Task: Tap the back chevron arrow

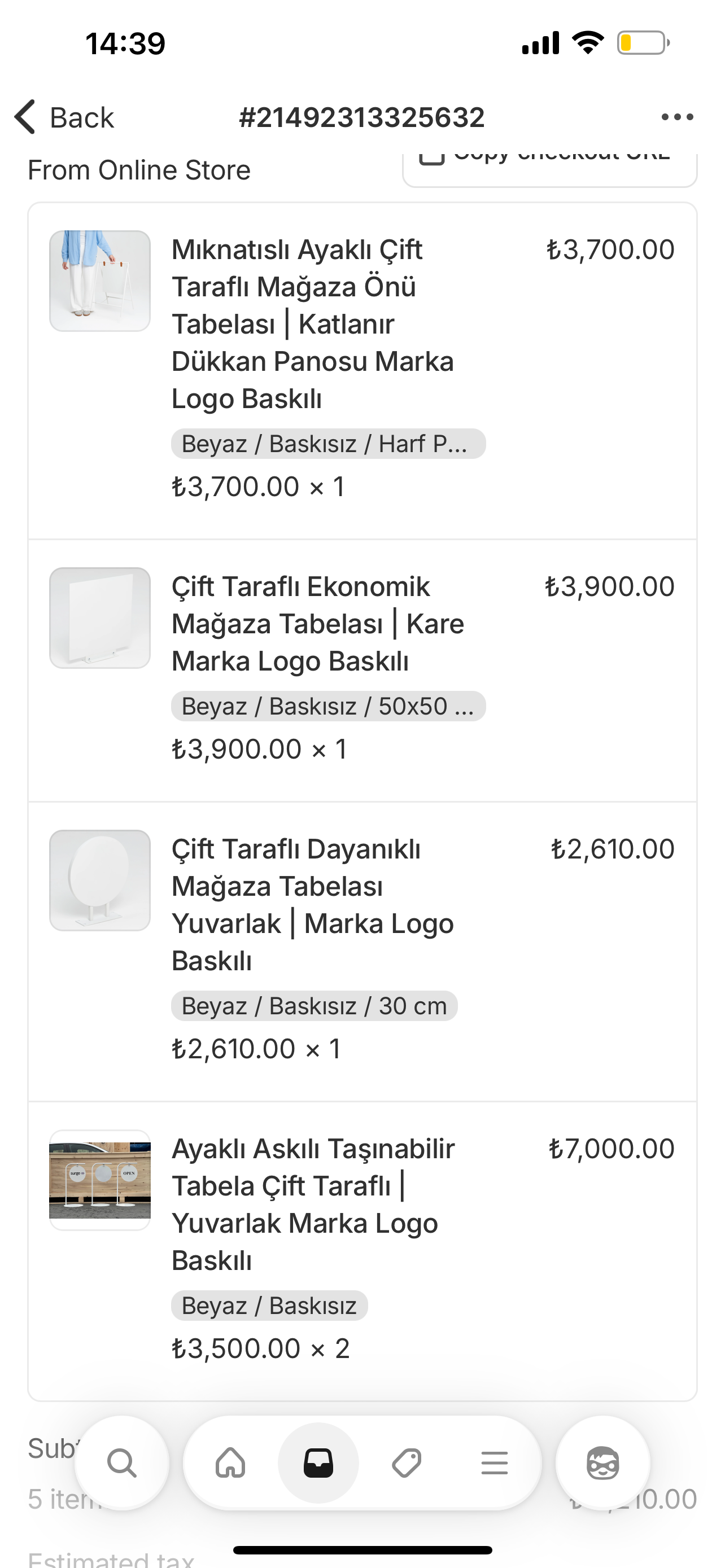Action: click(25, 117)
